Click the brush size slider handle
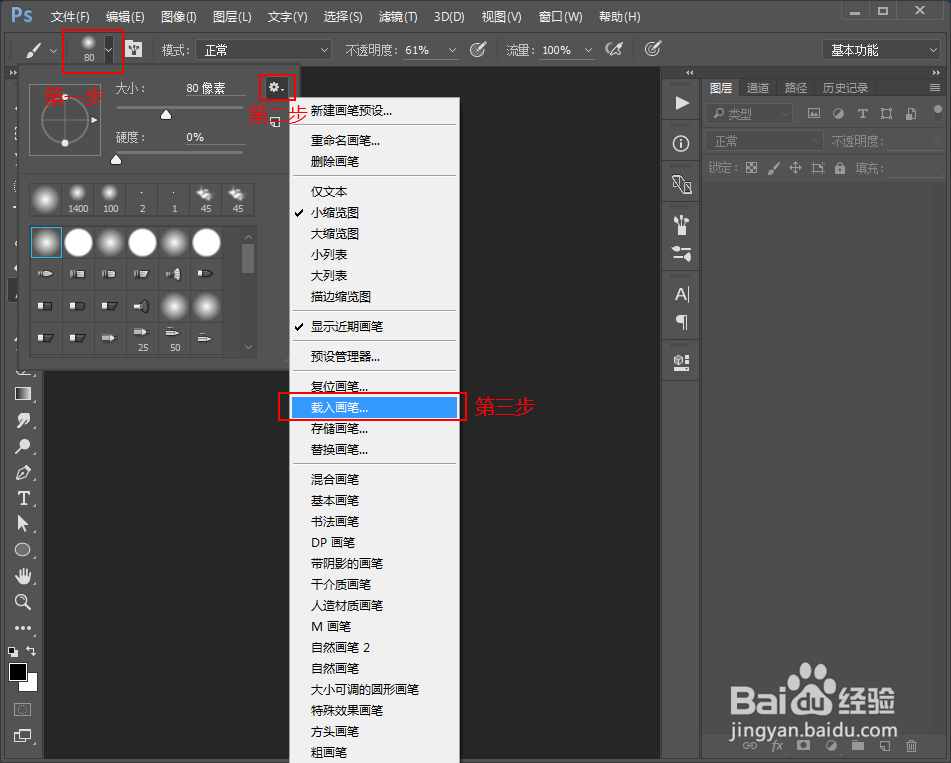Screen dimensions: 951x763 click(x=166, y=115)
